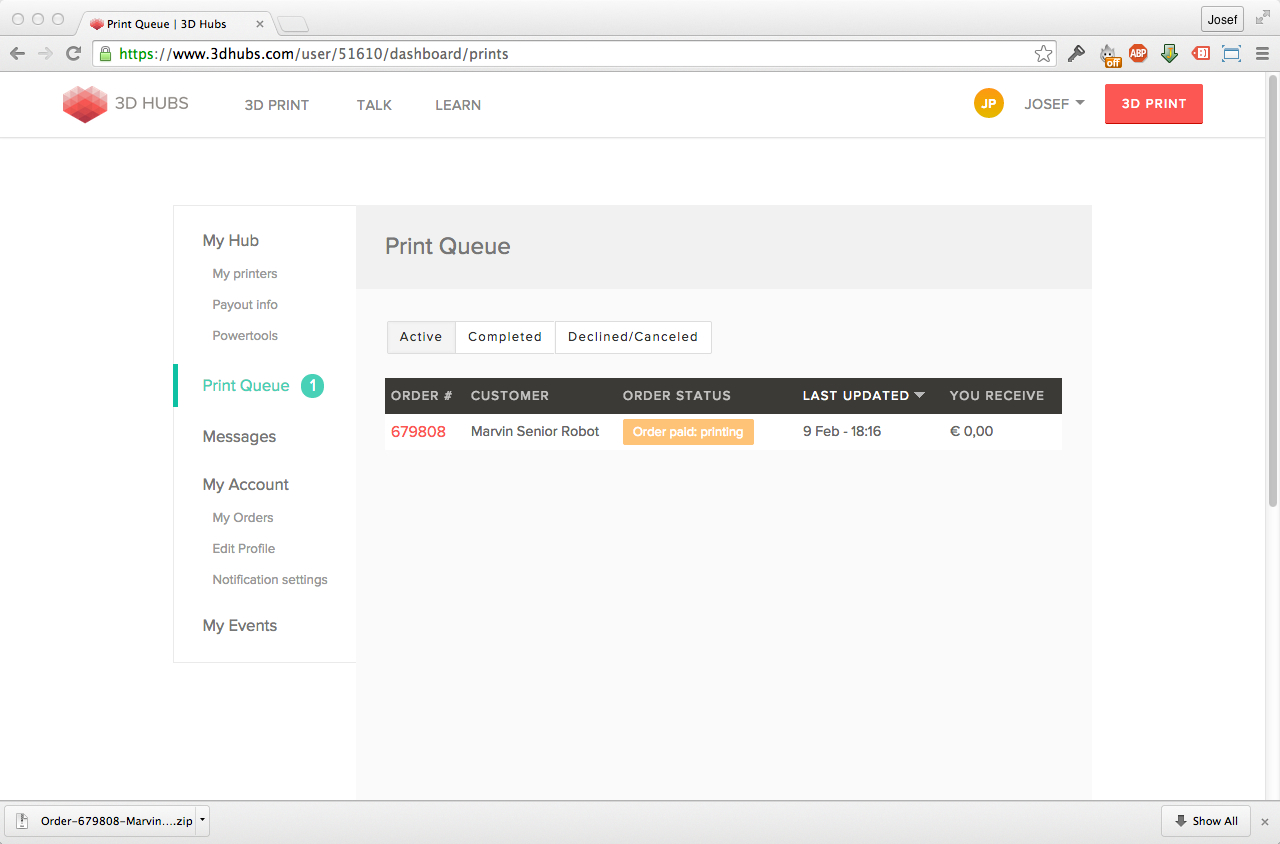The image size is (1280, 844).
Task: Click Show All downloads button
Action: [1205, 821]
